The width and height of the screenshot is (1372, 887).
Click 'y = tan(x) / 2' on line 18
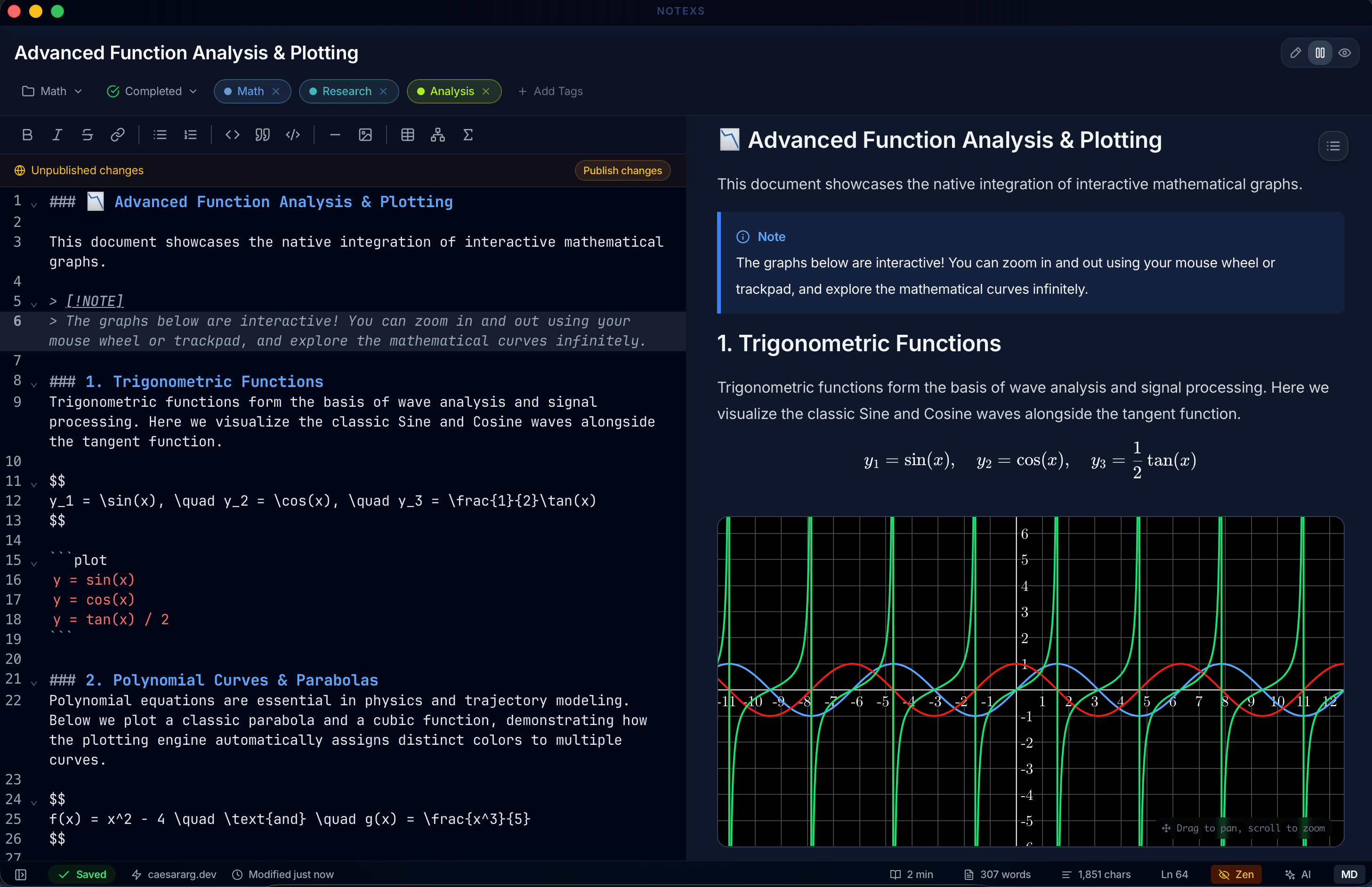point(111,619)
